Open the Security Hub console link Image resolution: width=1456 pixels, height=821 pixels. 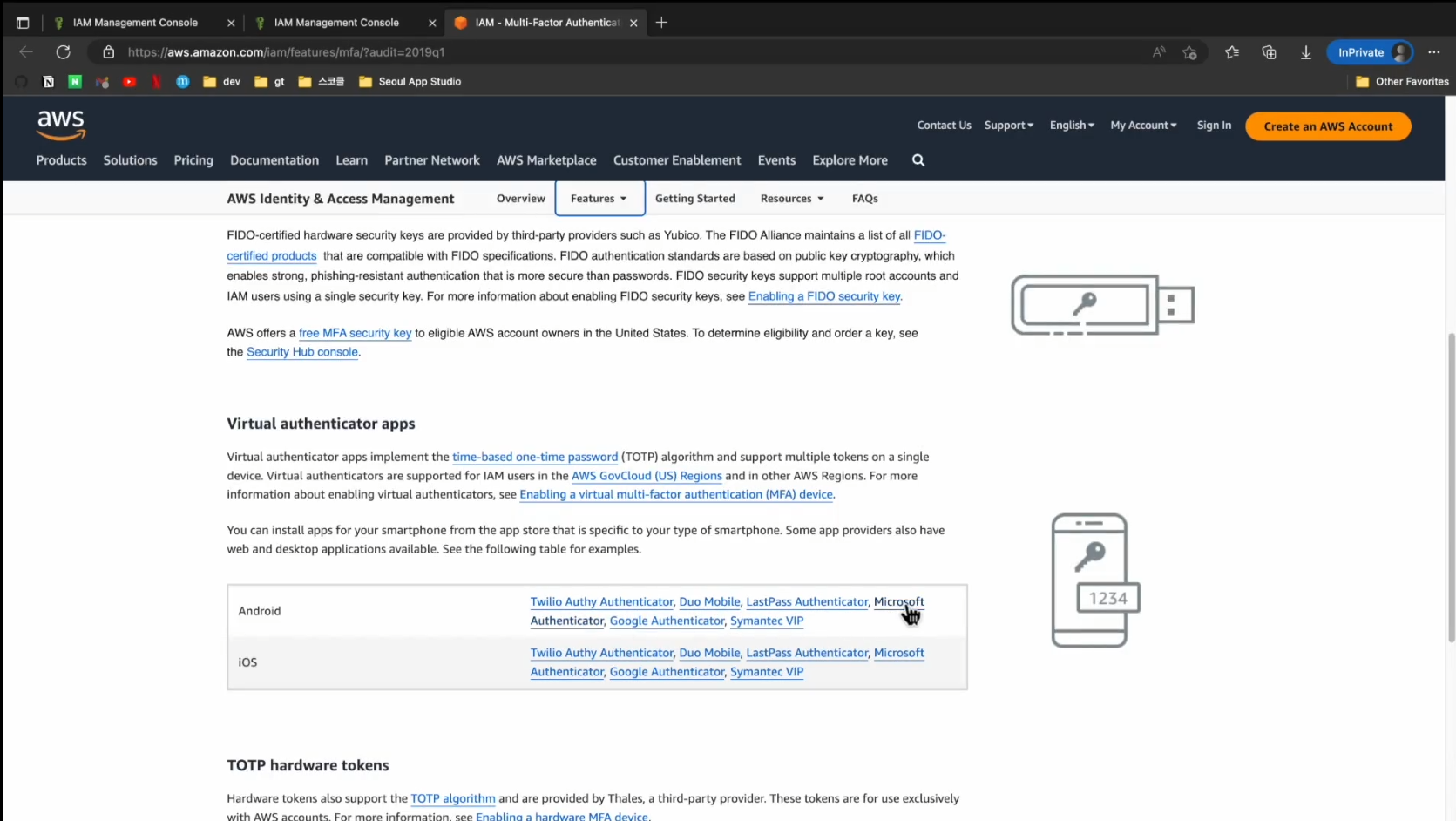pyautogui.click(x=302, y=352)
